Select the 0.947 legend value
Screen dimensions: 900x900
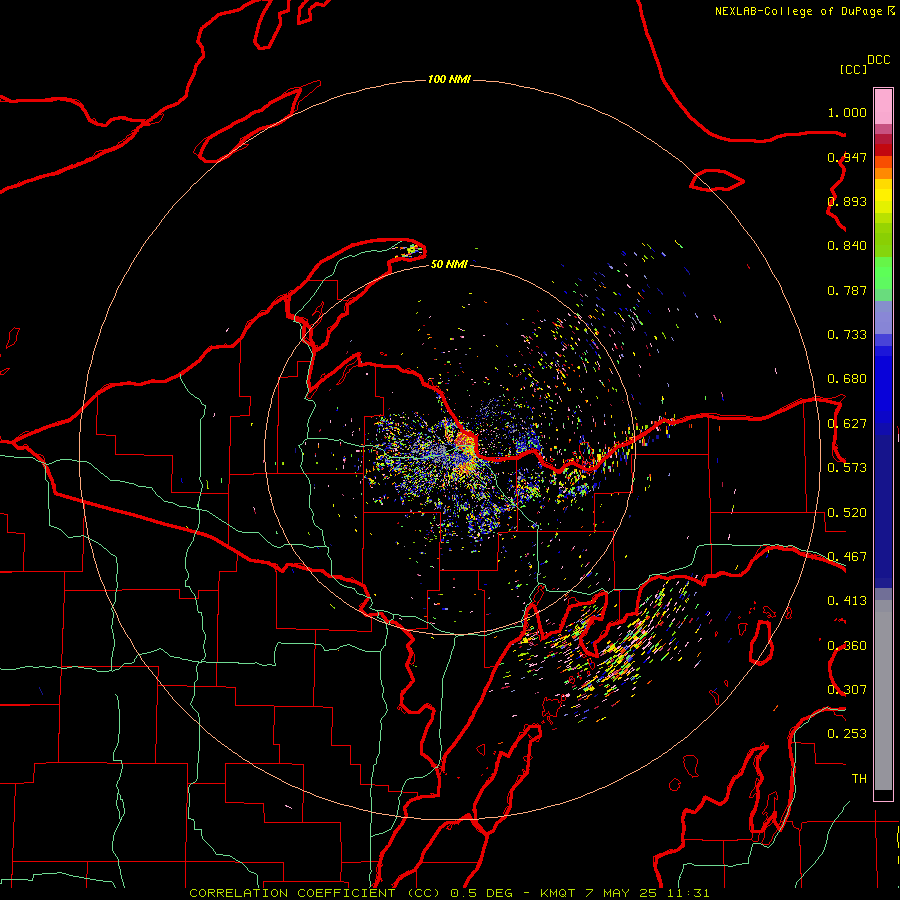click(x=847, y=157)
